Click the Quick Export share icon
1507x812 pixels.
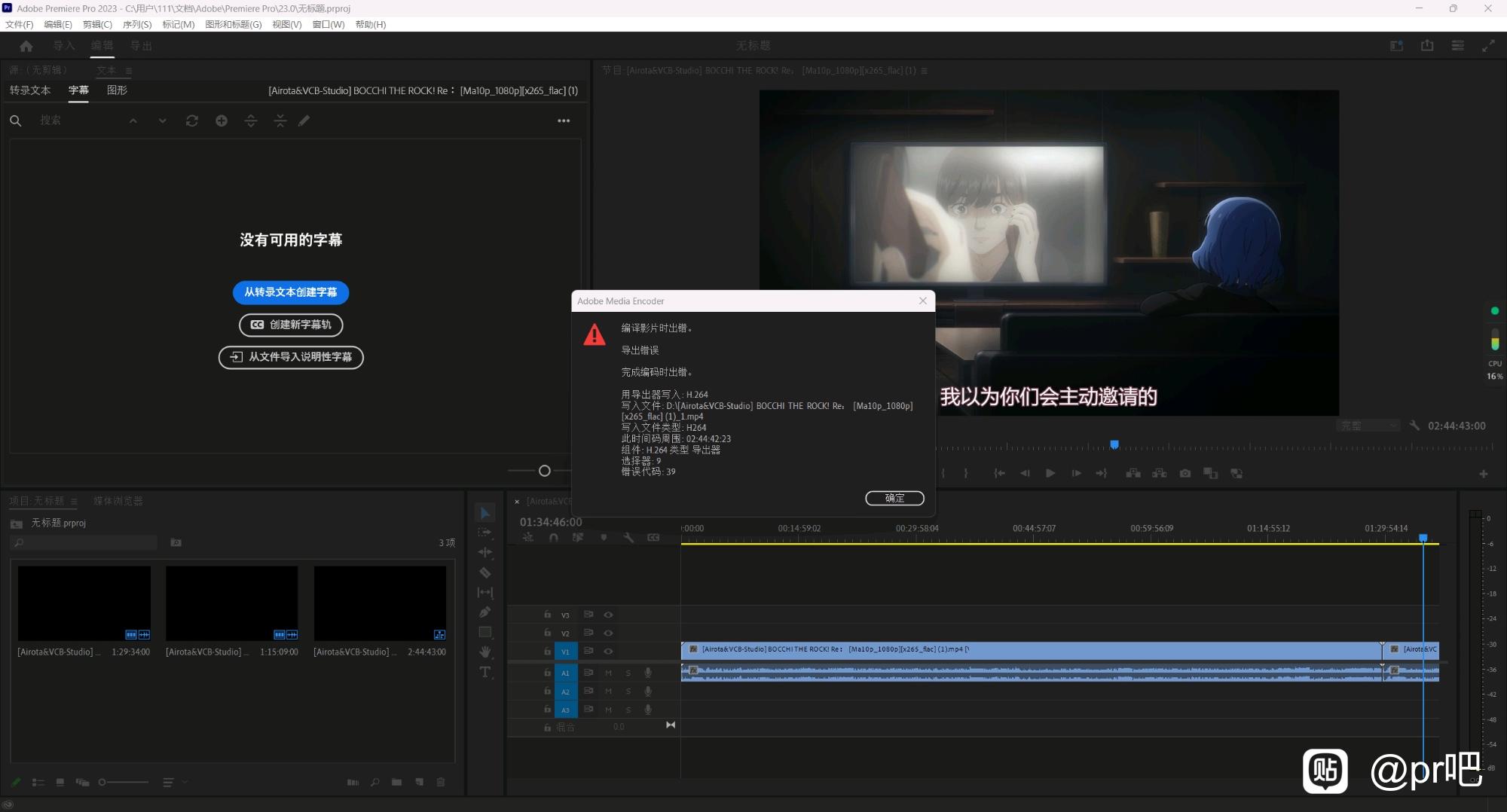tap(1427, 46)
